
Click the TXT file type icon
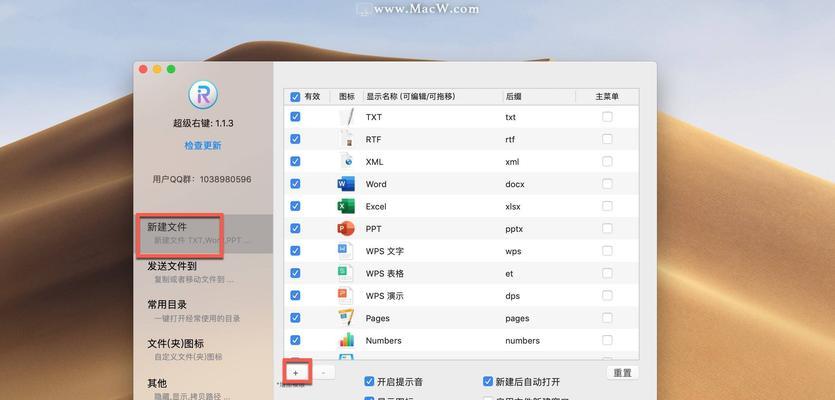pos(346,117)
